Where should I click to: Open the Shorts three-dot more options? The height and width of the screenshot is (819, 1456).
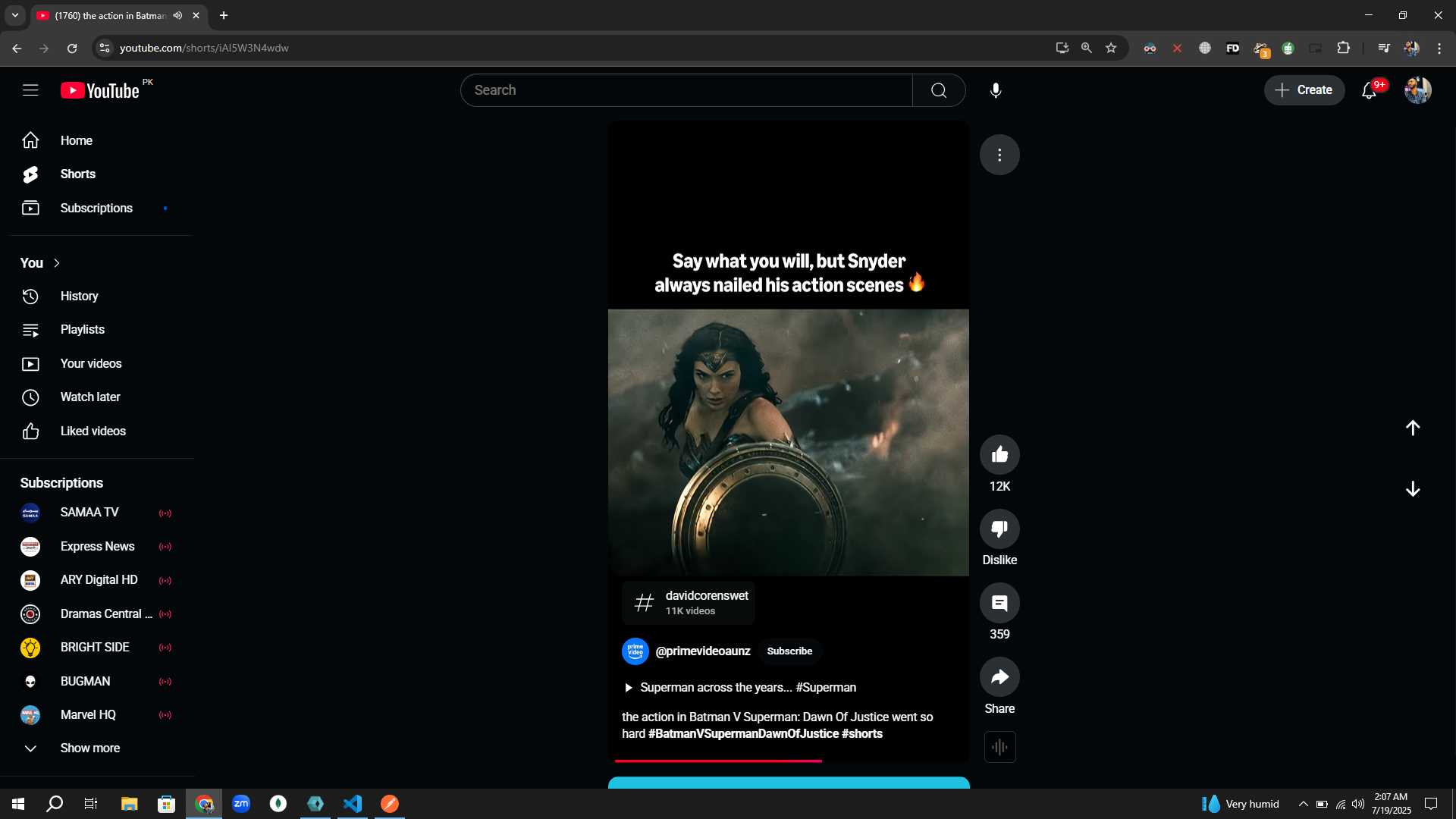999,155
